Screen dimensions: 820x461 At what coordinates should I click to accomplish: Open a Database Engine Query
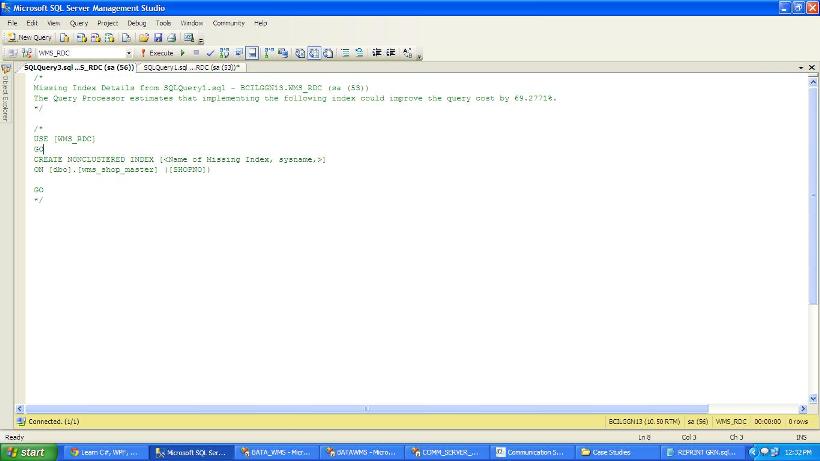click(x=64, y=38)
